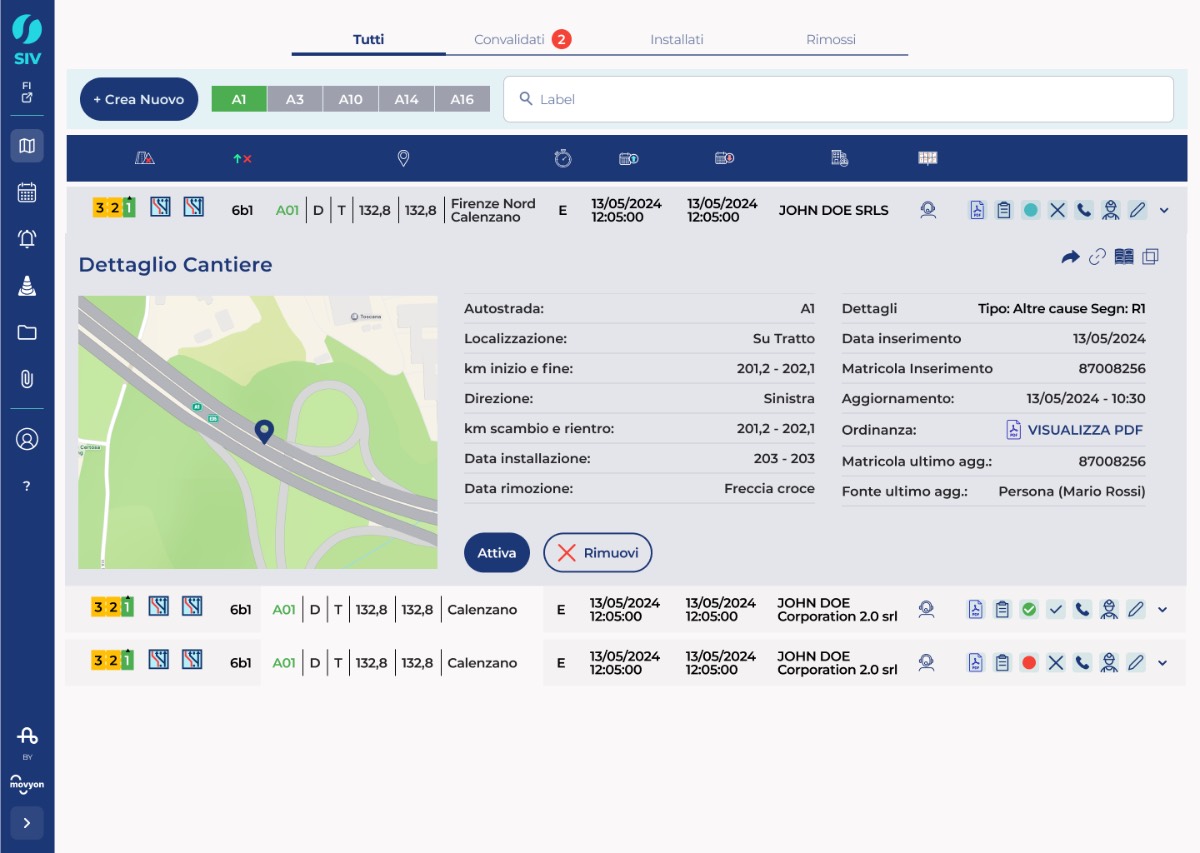Click X icon in last Calenzano row
The image size is (1200, 853).
click(1055, 662)
